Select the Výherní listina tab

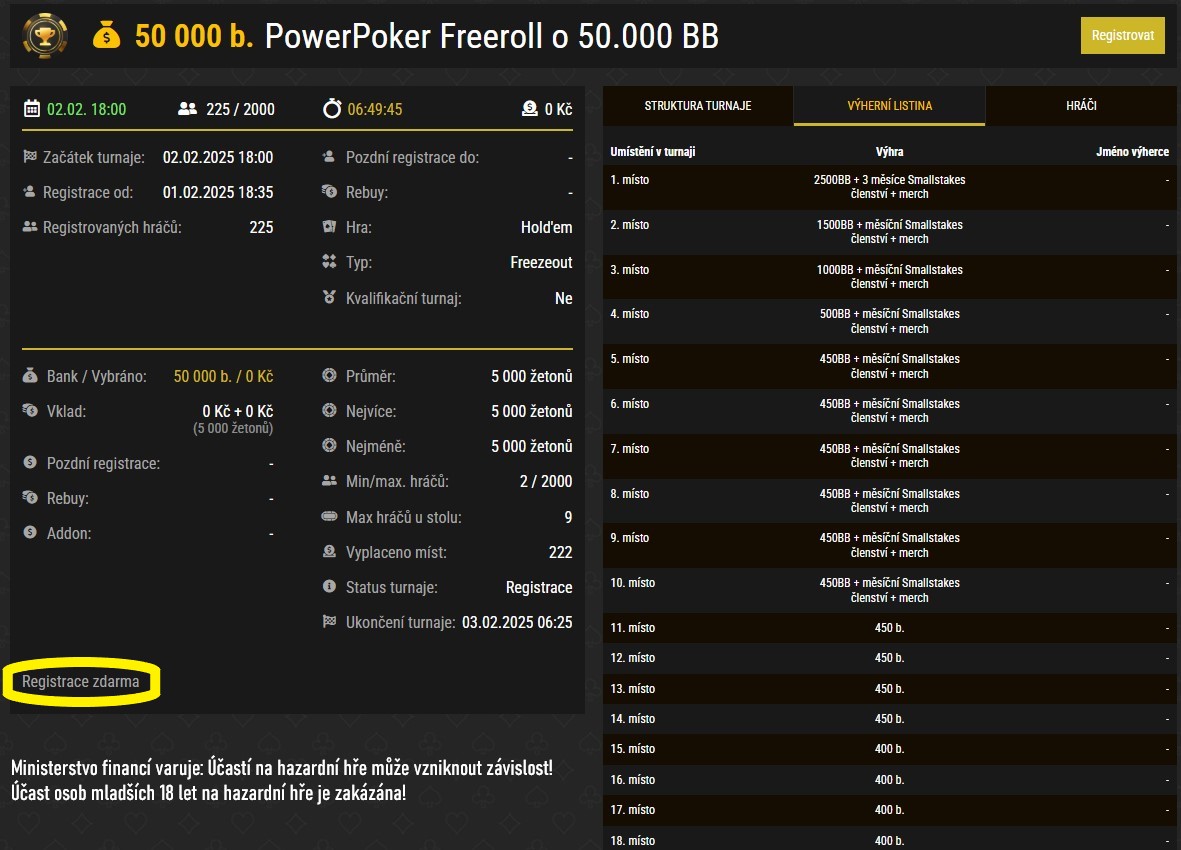[890, 105]
